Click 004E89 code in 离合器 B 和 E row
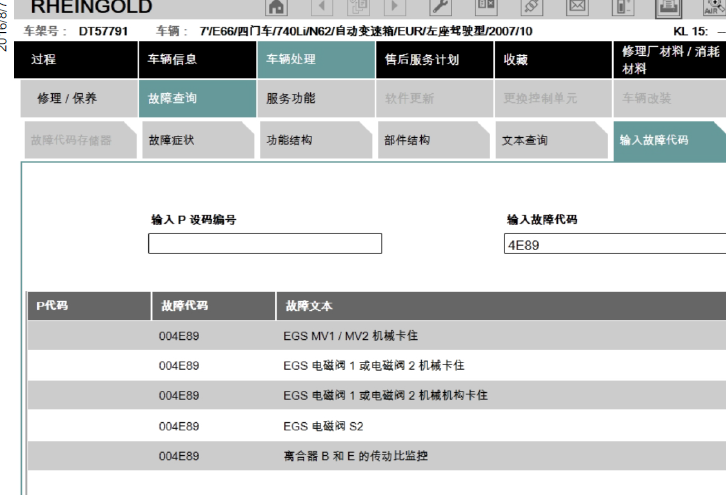Screen dimensions: 726x495 click(x=179, y=456)
